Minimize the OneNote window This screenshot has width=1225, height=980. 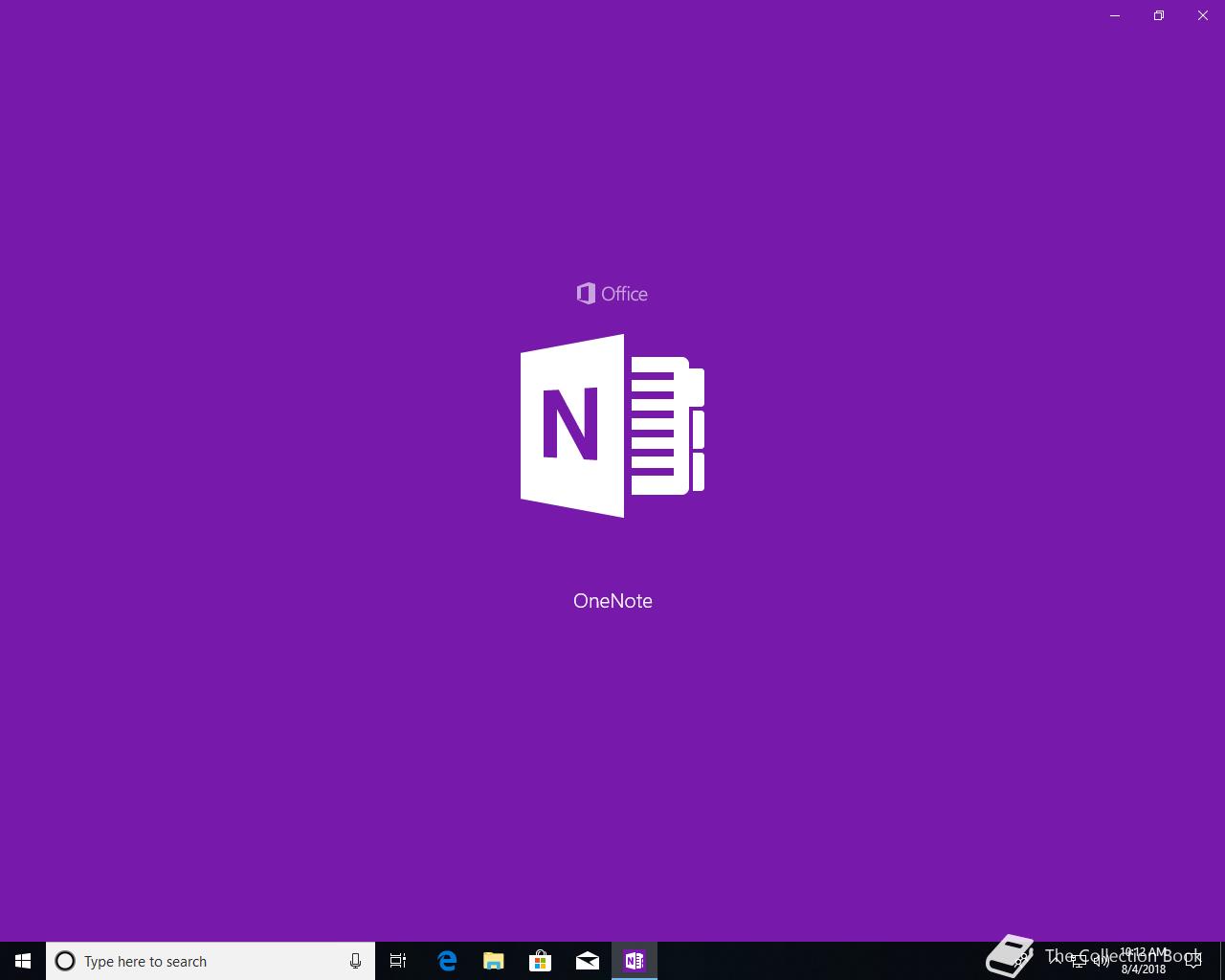pos(1115,15)
